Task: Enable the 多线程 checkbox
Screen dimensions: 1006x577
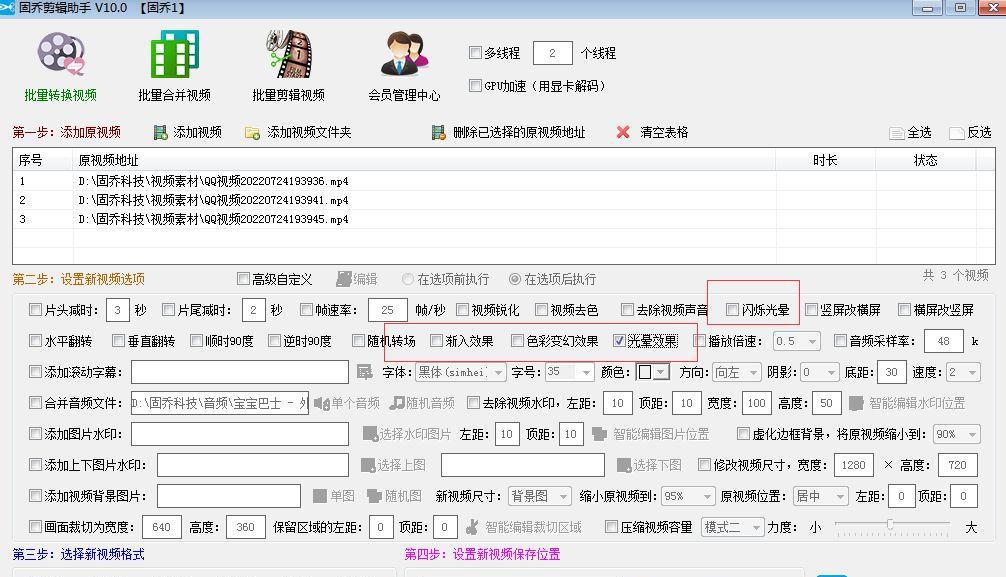Action: tap(476, 53)
